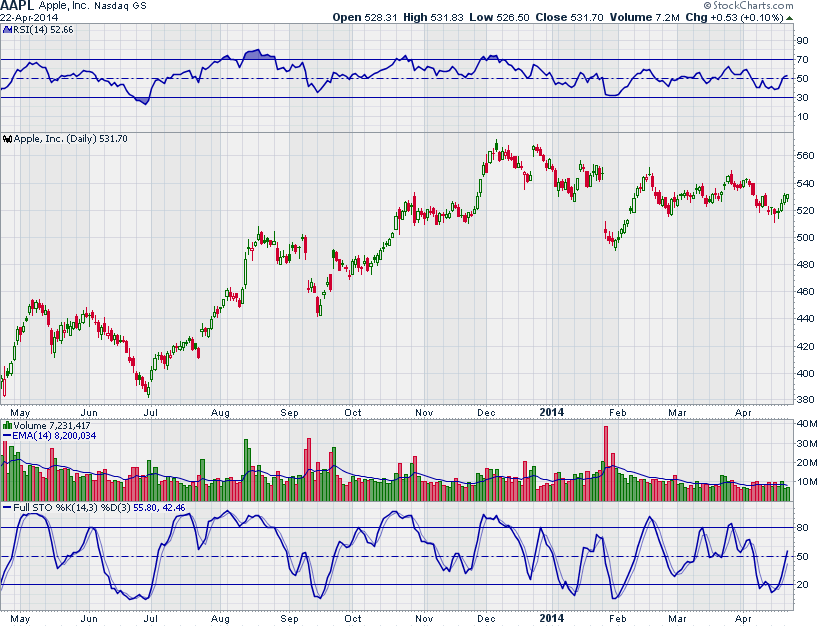Click the Aug label below the price chart
This screenshot has width=817, height=626.
[220, 413]
